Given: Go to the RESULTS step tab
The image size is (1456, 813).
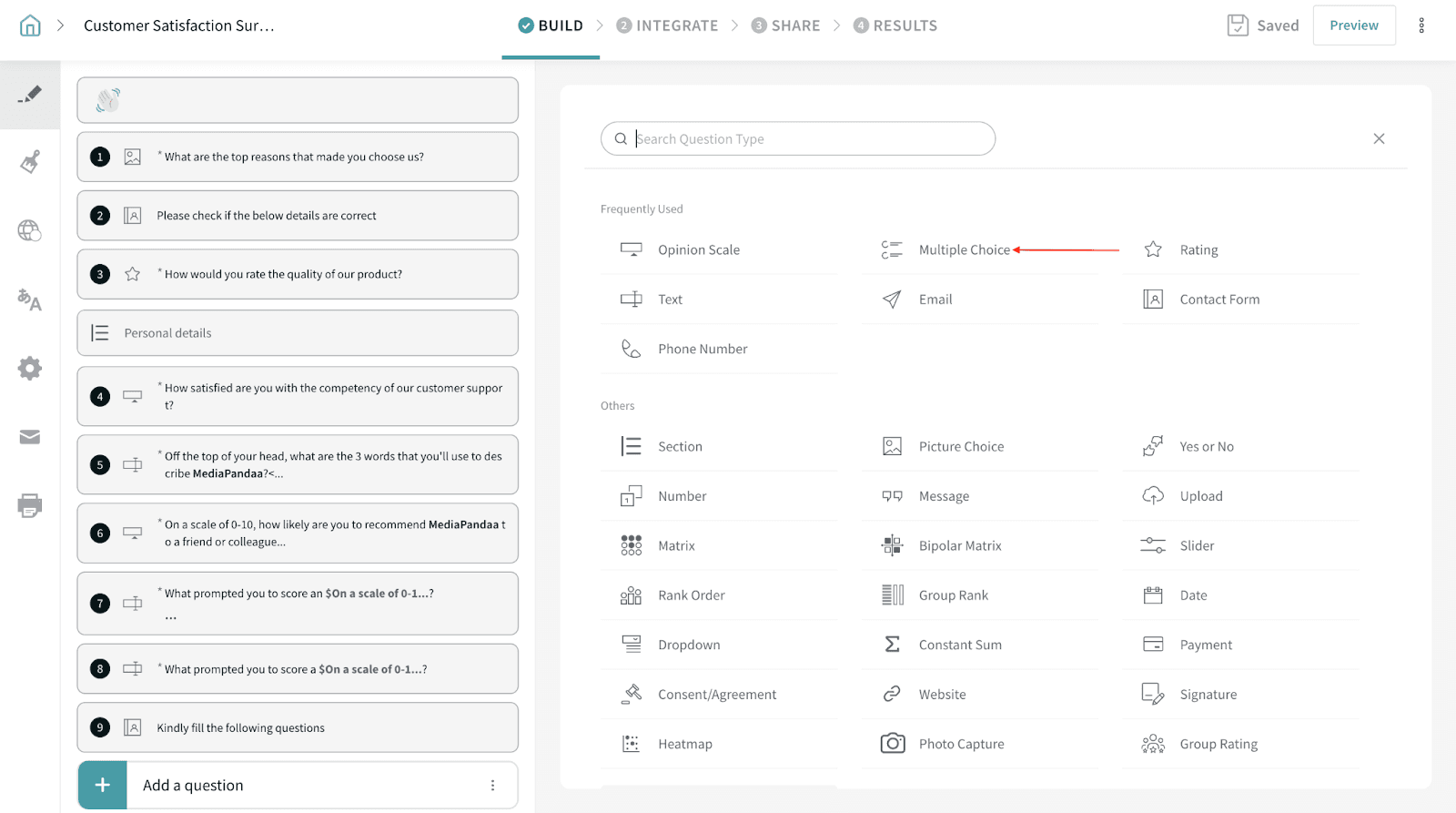Looking at the screenshot, I should pos(895,25).
